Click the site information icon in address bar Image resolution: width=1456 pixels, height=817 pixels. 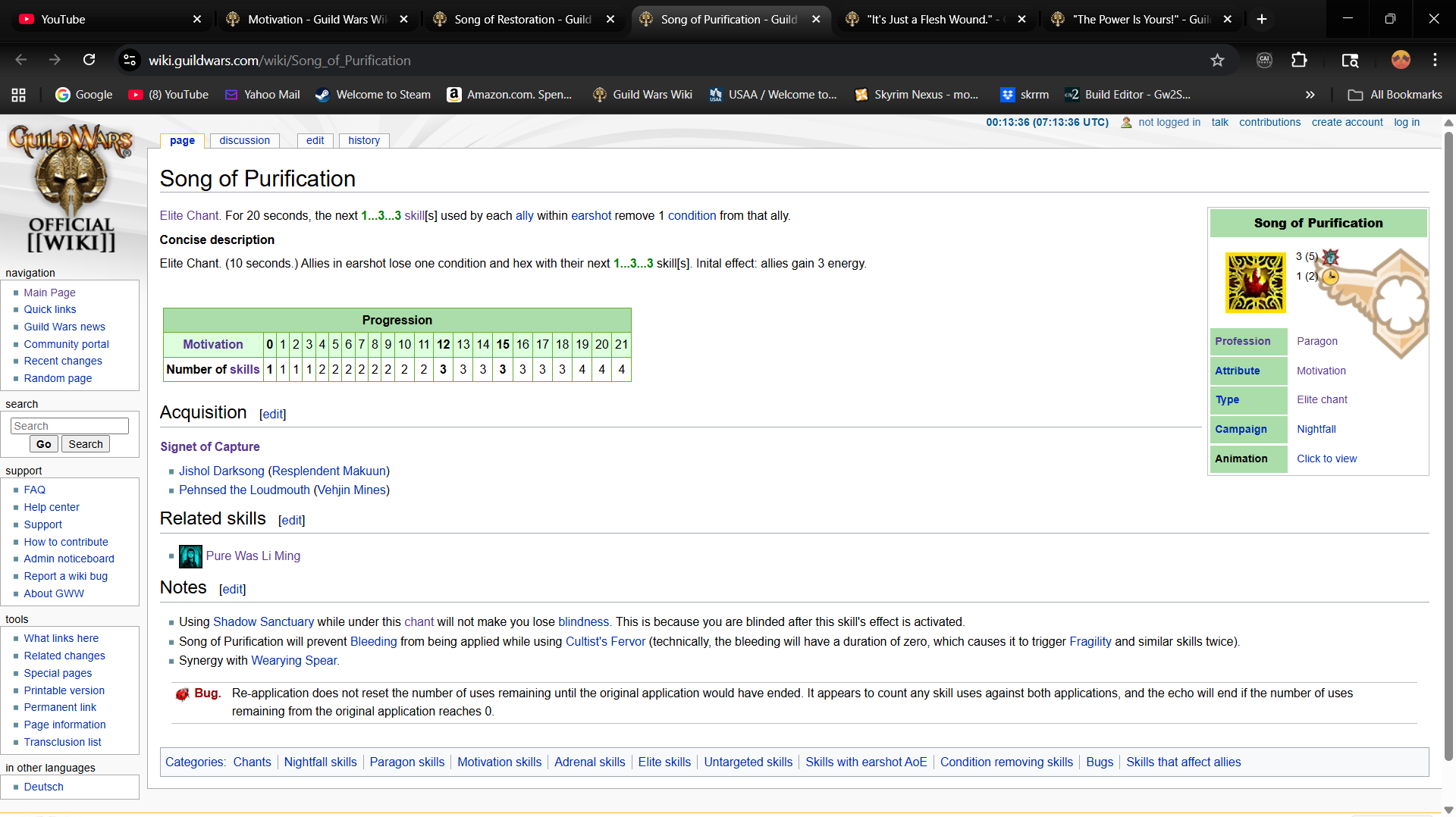(x=130, y=60)
